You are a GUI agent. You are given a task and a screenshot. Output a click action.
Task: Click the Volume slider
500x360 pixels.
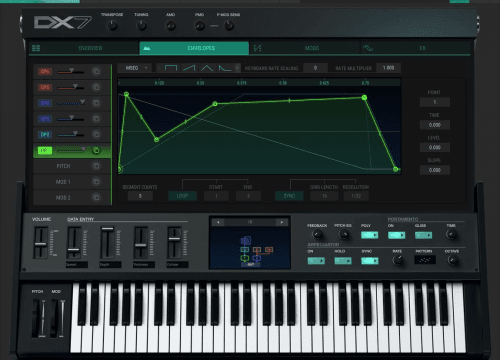point(41,242)
